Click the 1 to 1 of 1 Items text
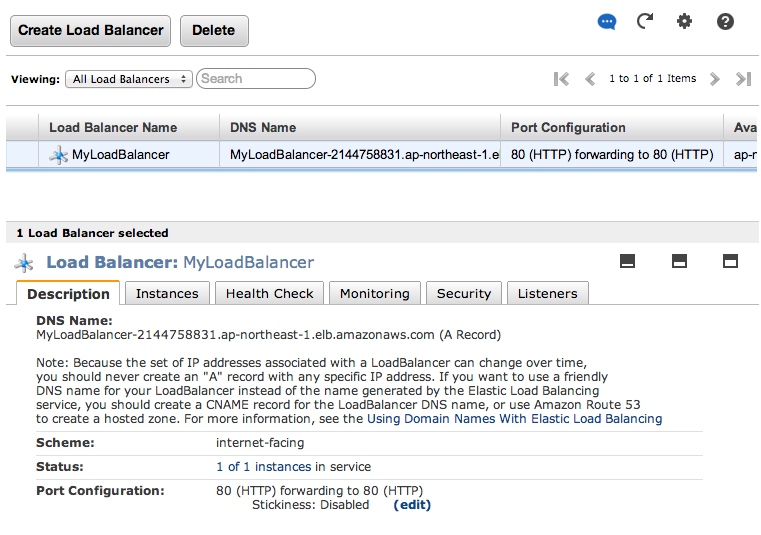This screenshot has height=535, width=761. click(x=652, y=79)
